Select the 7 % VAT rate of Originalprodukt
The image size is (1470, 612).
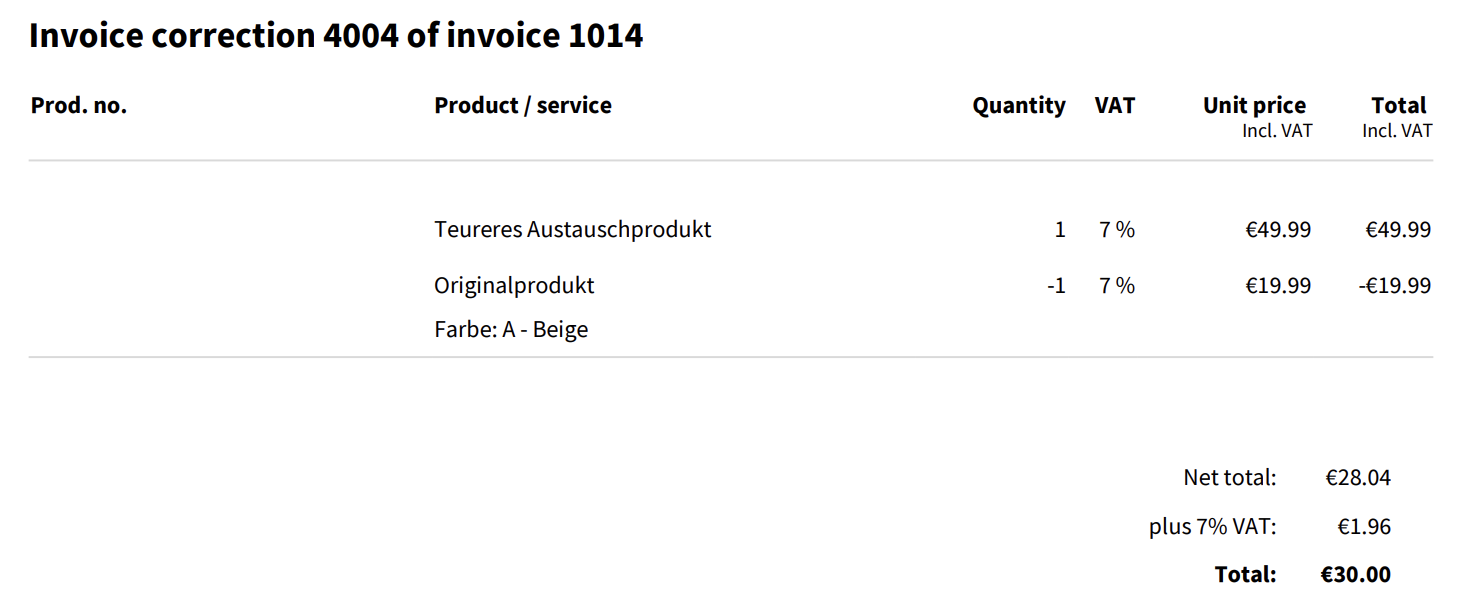click(1117, 286)
